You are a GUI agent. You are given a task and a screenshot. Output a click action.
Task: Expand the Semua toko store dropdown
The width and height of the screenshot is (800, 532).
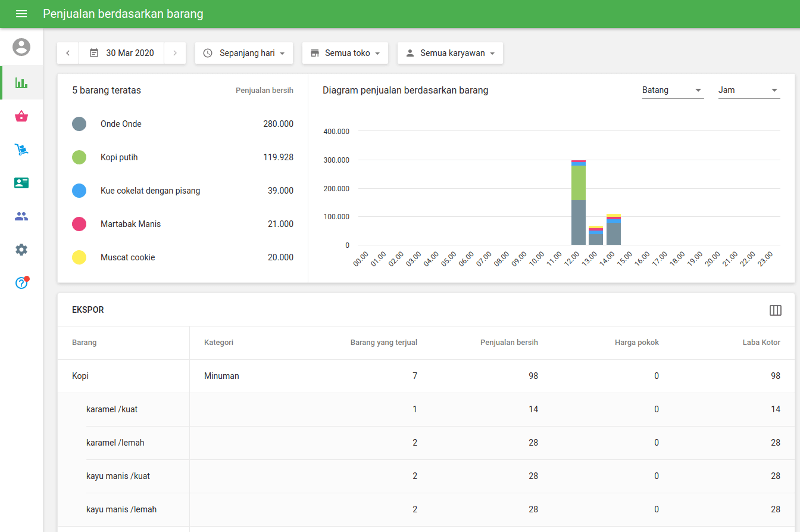tap(344, 53)
